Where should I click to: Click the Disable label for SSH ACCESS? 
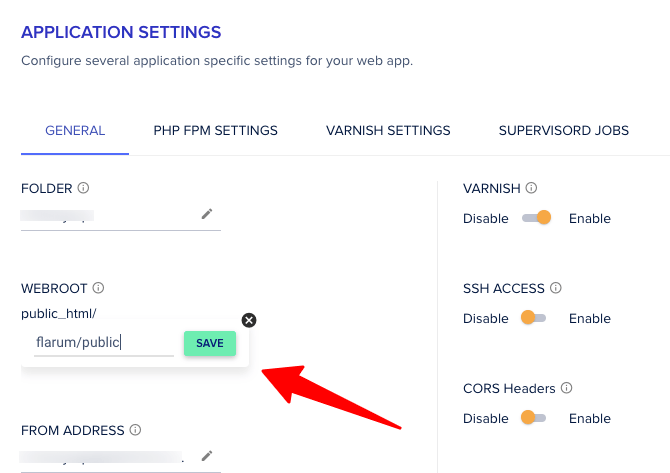(x=486, y=318)
